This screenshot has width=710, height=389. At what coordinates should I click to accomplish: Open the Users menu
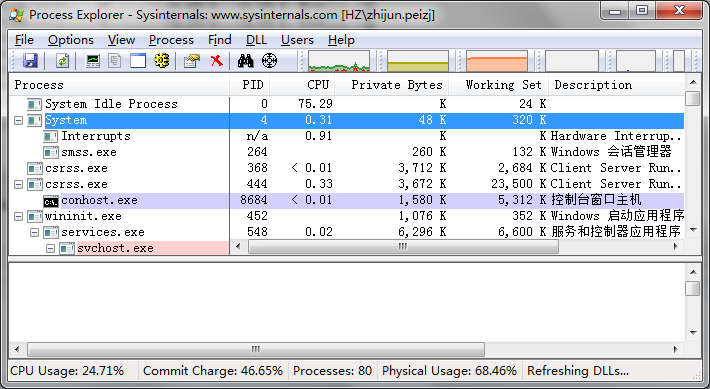coord(297,40)
